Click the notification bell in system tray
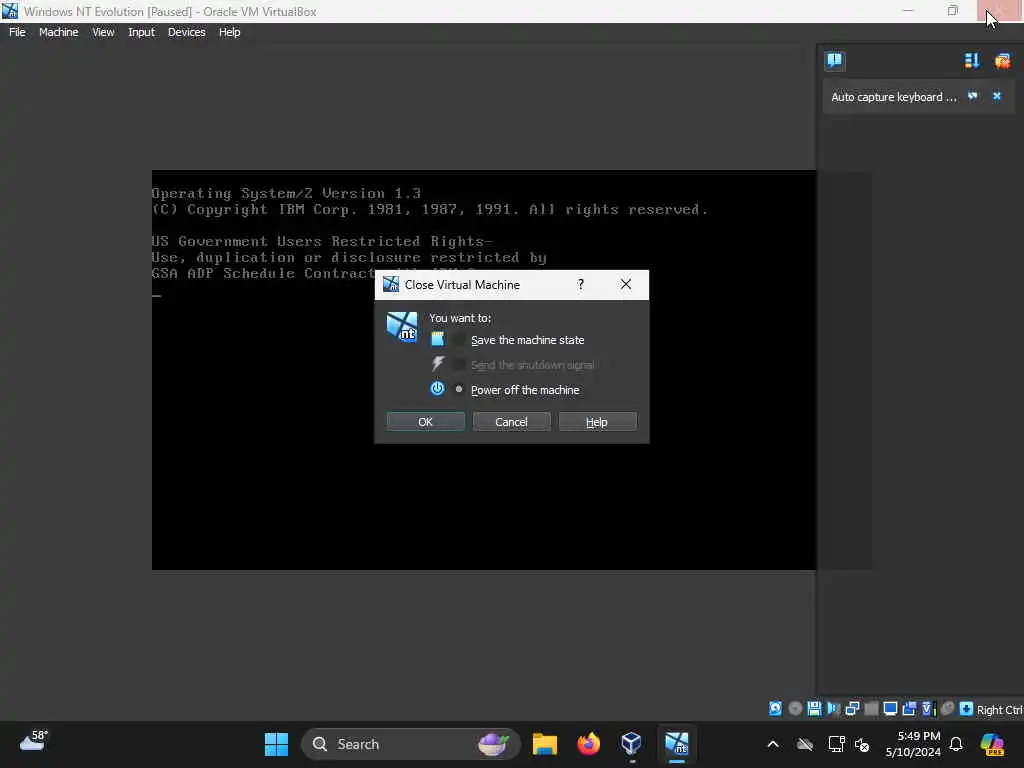The width and height of the screenshot is (1024, 768). pyautogui.click(x=955, y=744)
